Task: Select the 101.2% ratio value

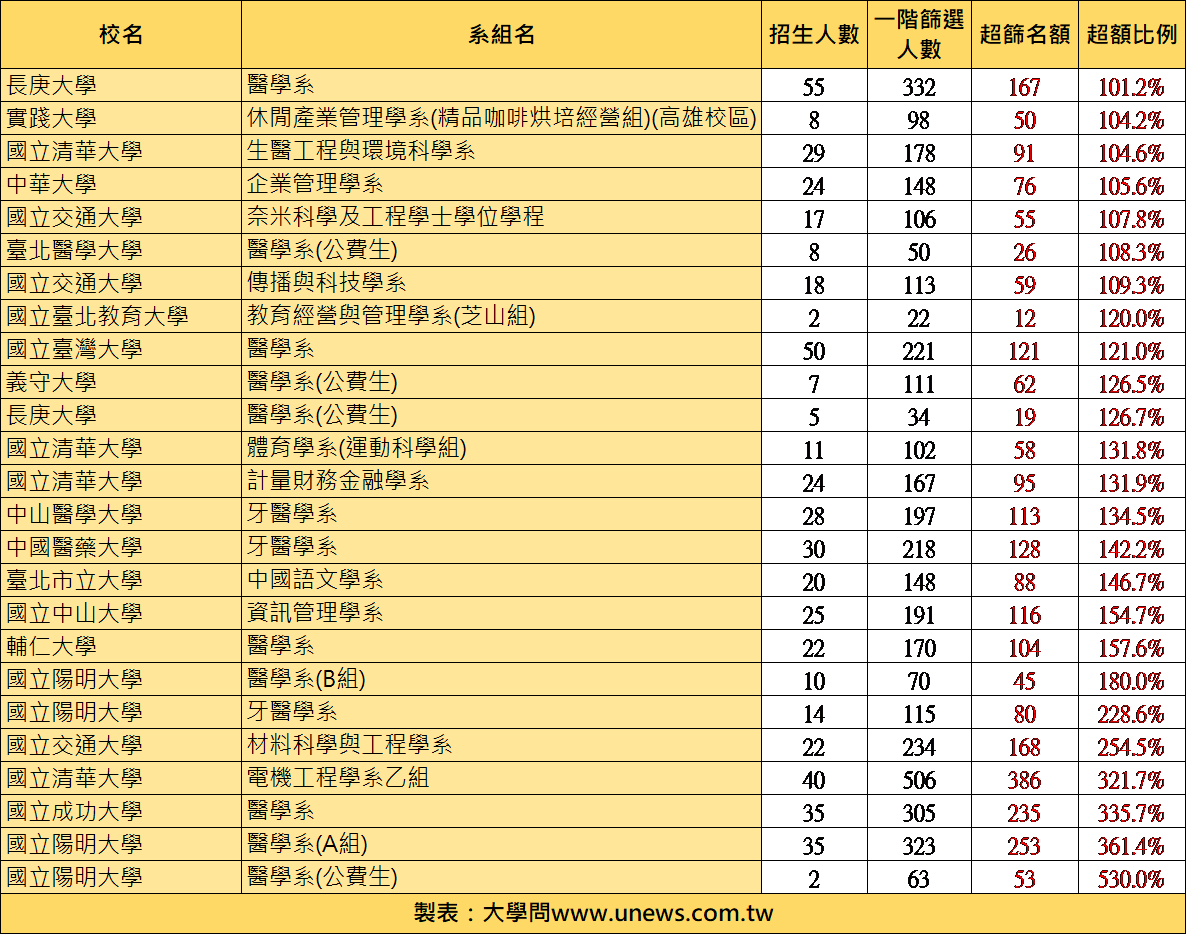Action: click(x=1132, y=87)
